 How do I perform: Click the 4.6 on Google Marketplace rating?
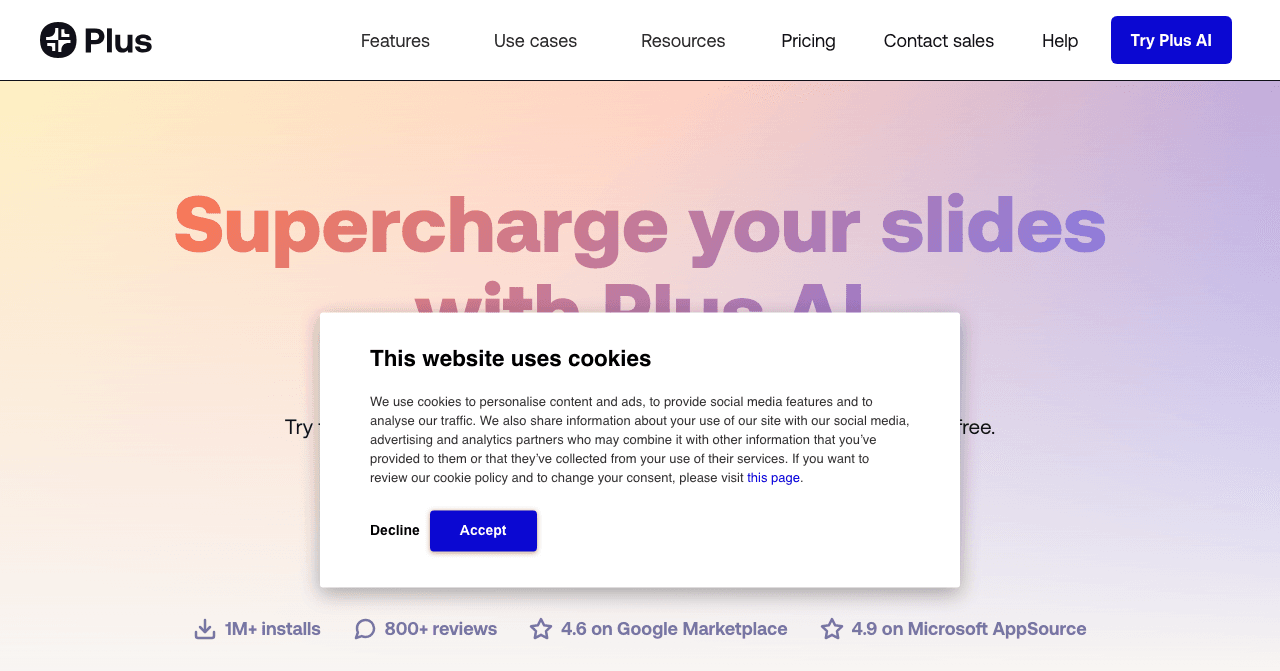pos(674,629)
